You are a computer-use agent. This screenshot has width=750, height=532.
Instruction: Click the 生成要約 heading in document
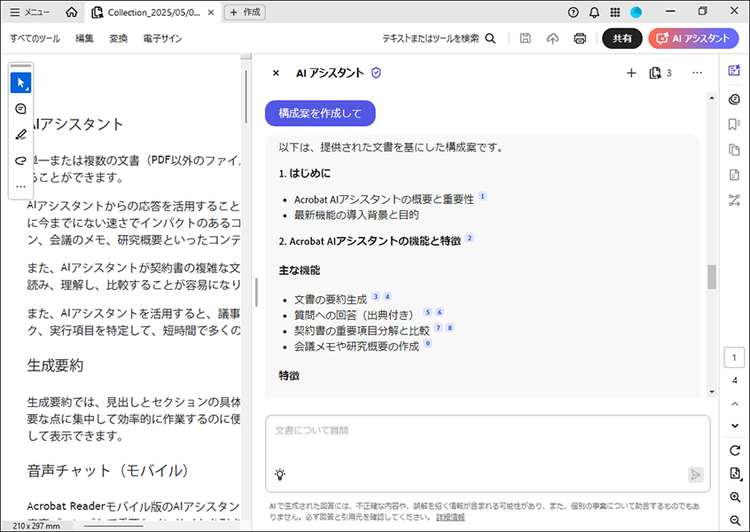[x=55, y=366]
